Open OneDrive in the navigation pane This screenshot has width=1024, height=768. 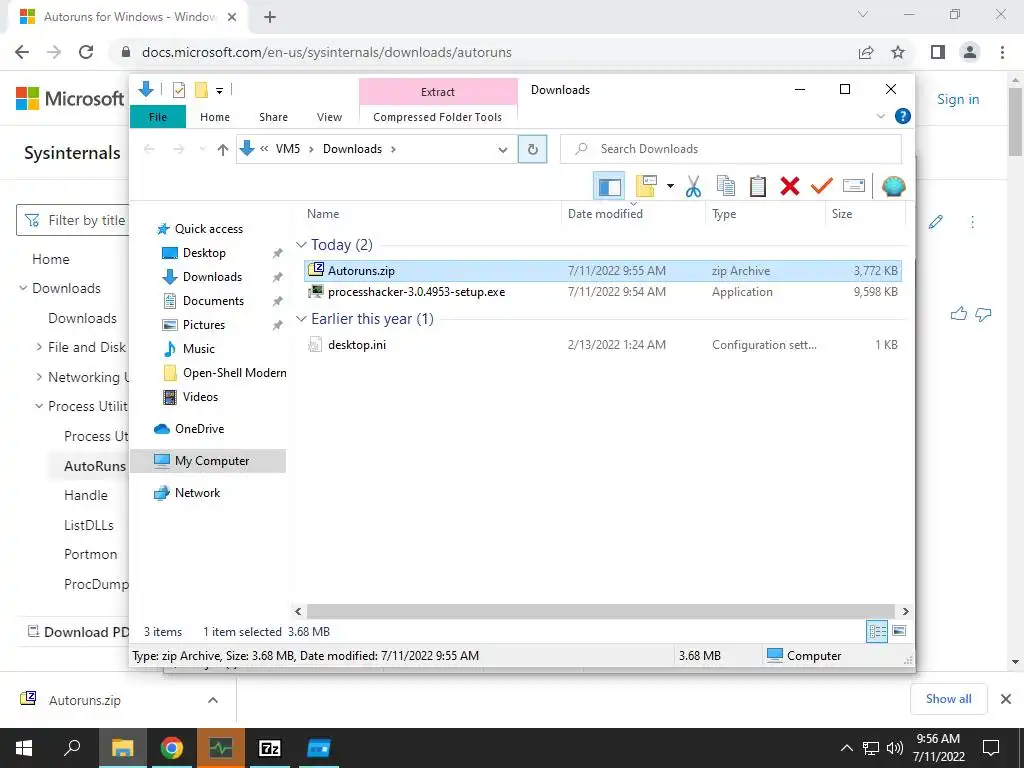pyautogui.click(x=199, y=429)
